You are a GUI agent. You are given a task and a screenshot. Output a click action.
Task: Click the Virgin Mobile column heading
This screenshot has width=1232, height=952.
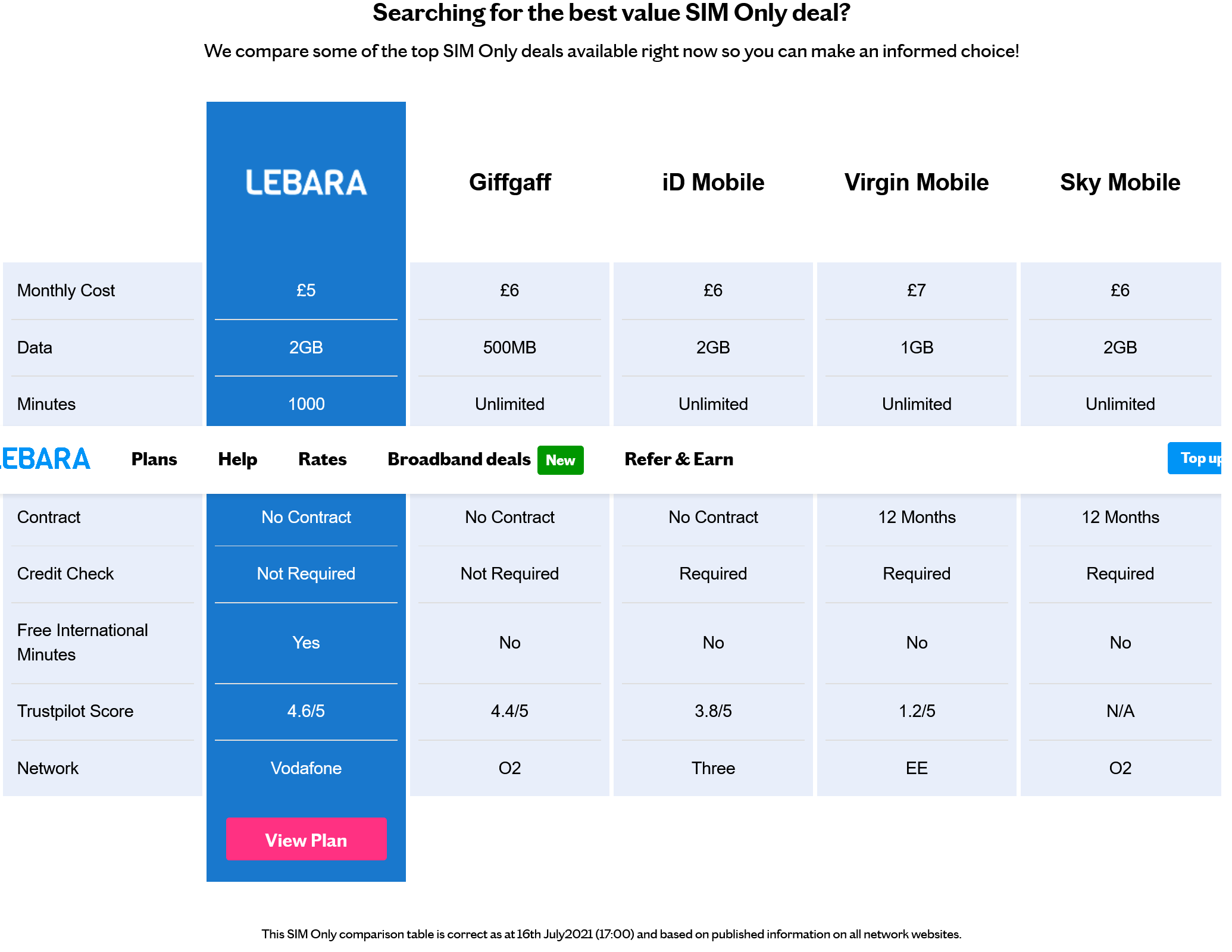click(916, 183)
